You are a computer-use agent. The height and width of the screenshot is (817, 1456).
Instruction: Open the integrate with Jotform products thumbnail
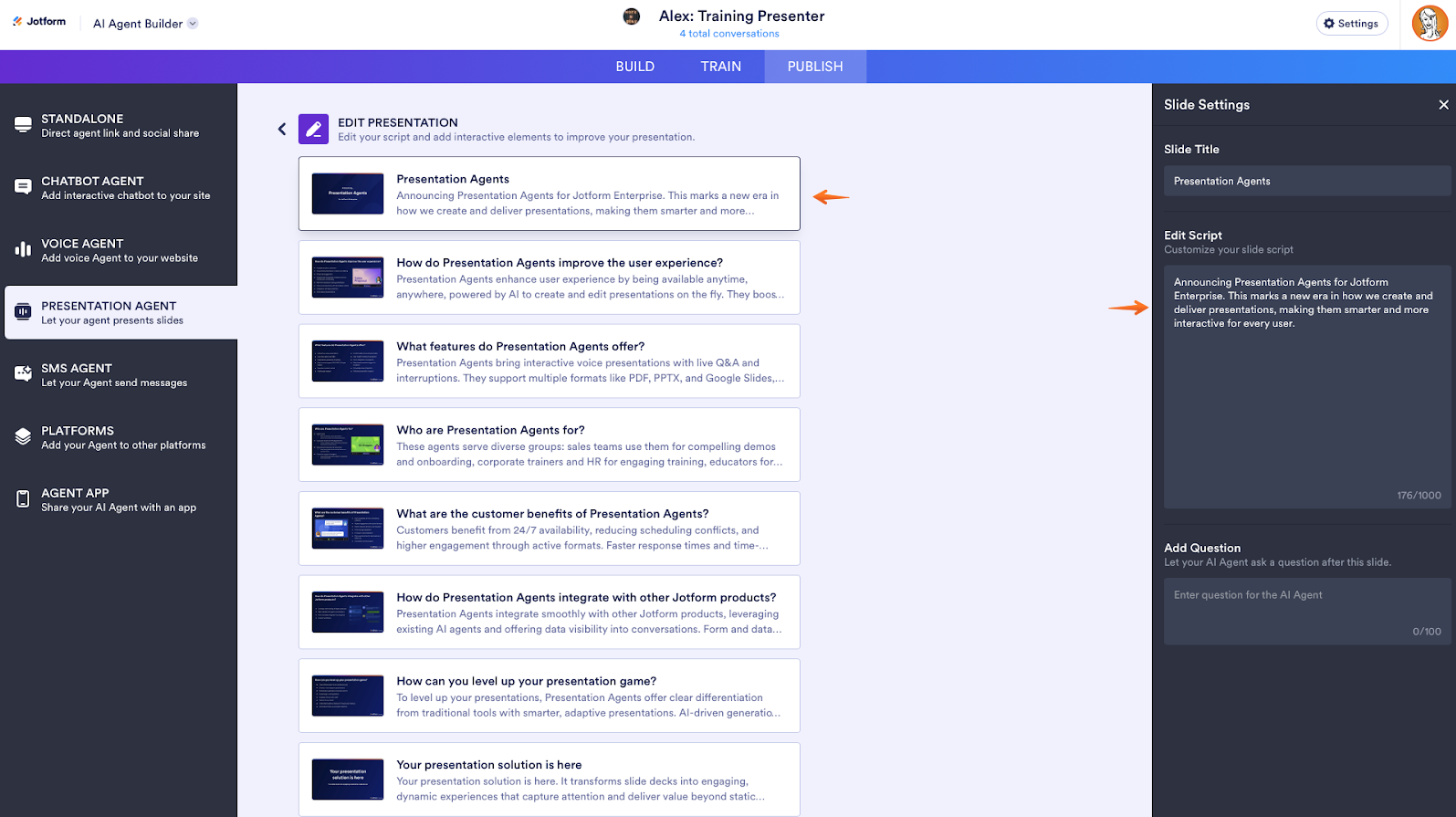coord(348,612)
